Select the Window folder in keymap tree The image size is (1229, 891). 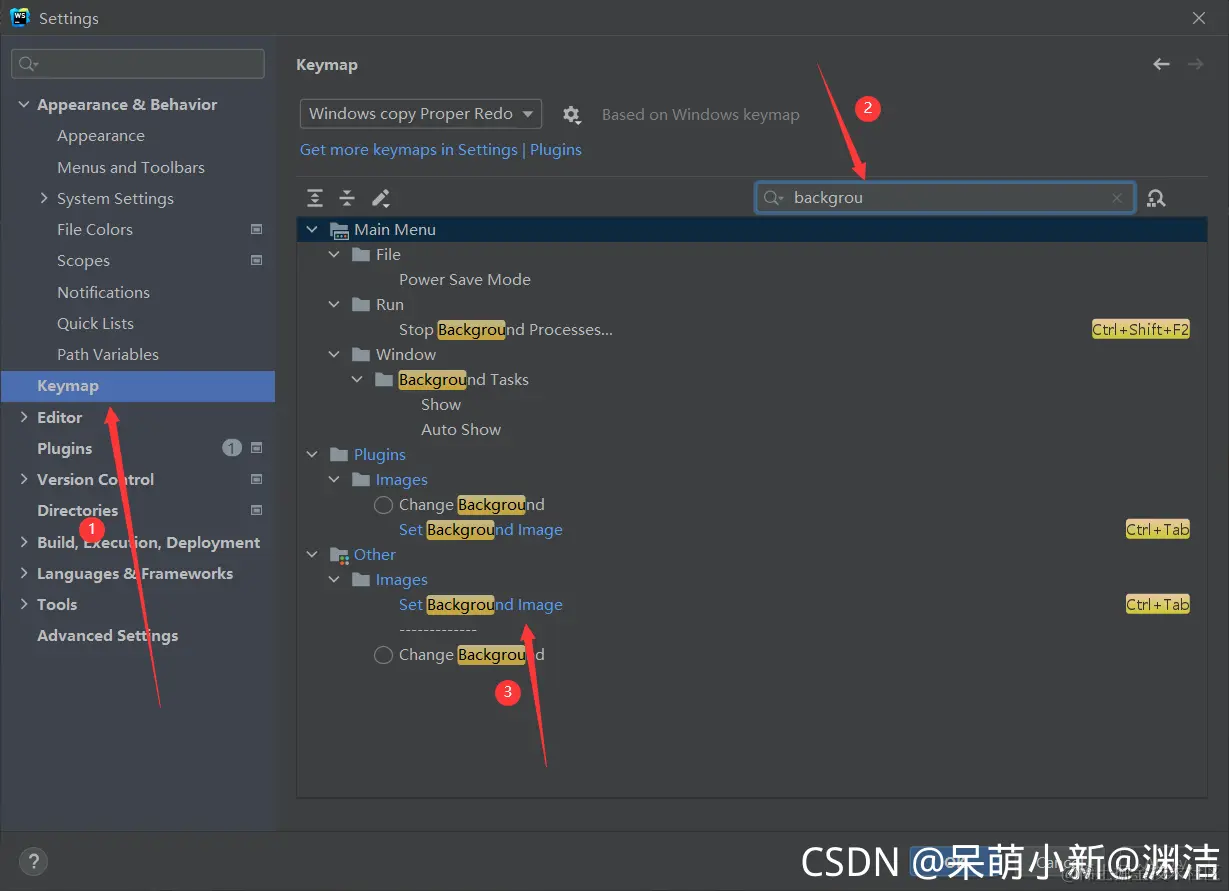click(x=406, y=355)
